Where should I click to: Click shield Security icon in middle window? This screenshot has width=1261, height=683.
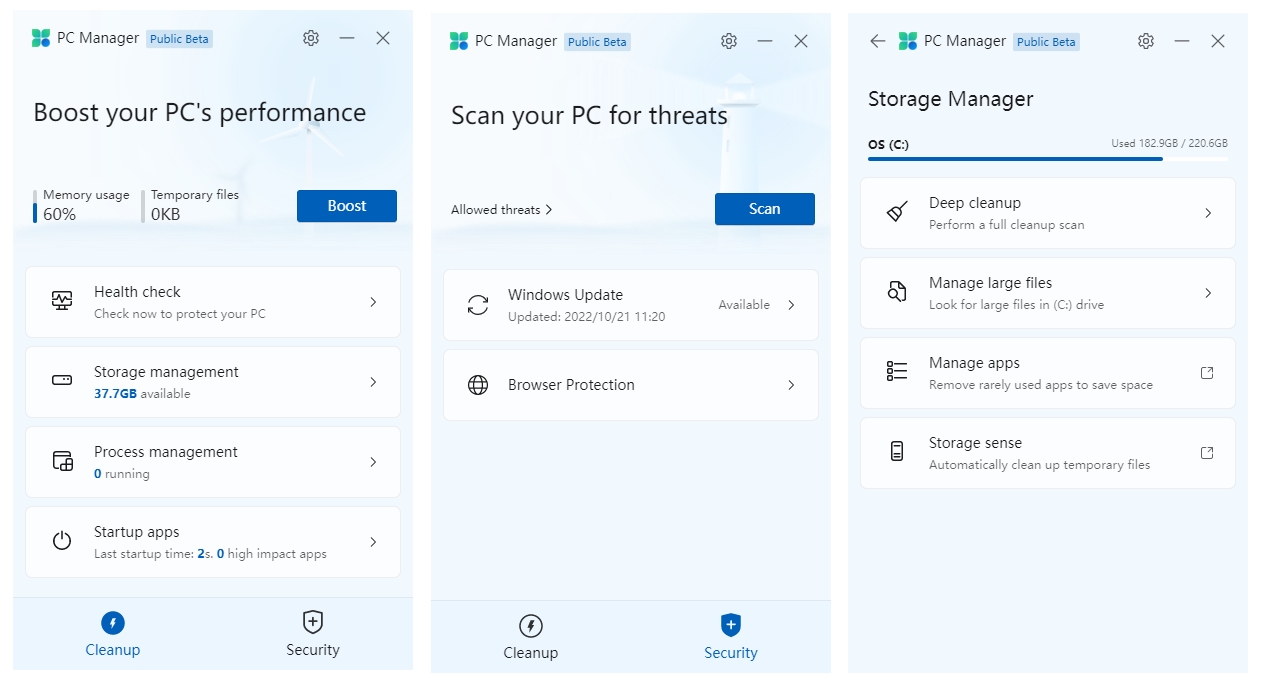tap(731, 625)
